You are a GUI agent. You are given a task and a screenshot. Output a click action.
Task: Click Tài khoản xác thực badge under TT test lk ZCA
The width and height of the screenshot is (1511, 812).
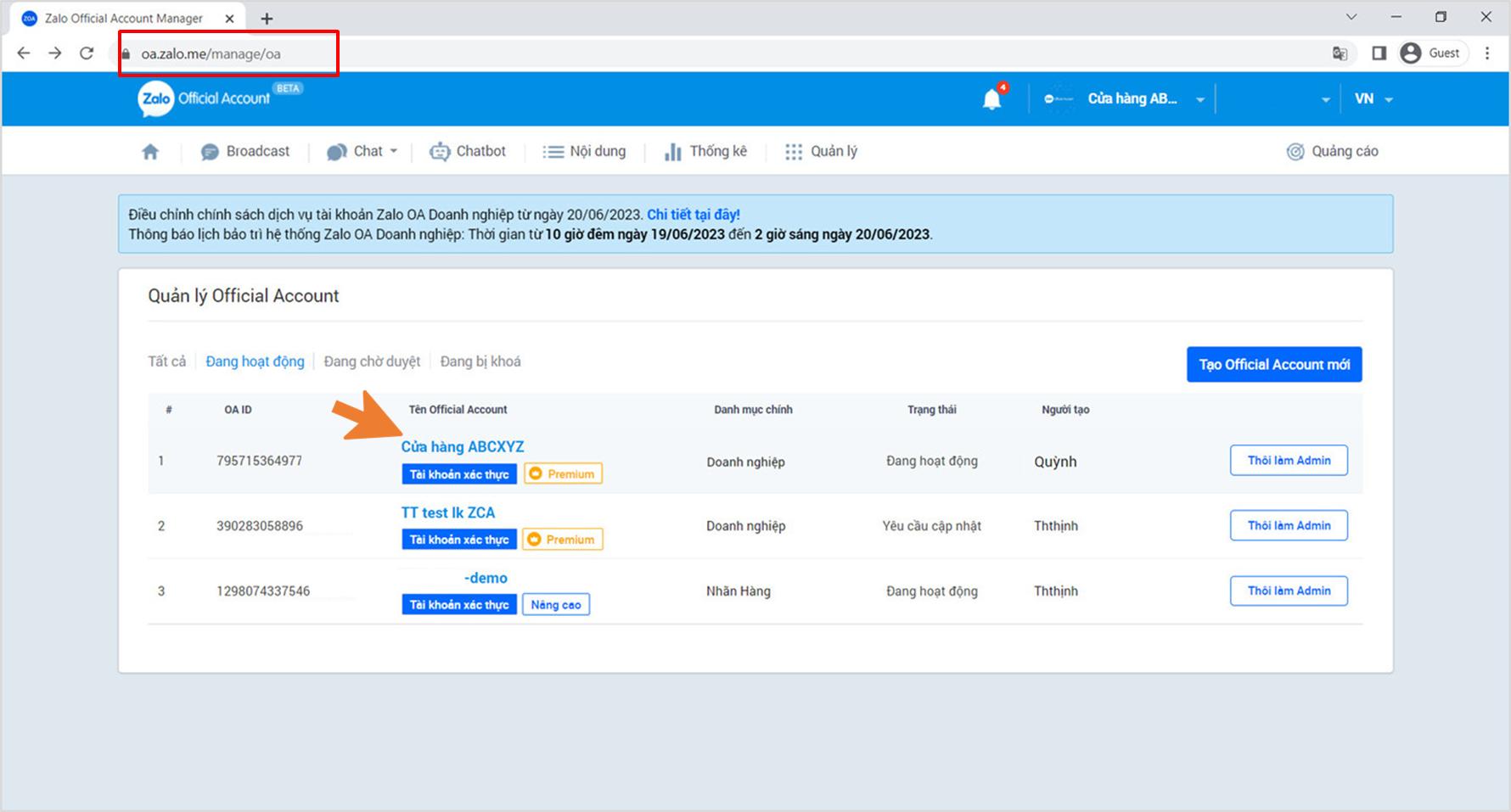pyautogui.click(x=459, y=539)
